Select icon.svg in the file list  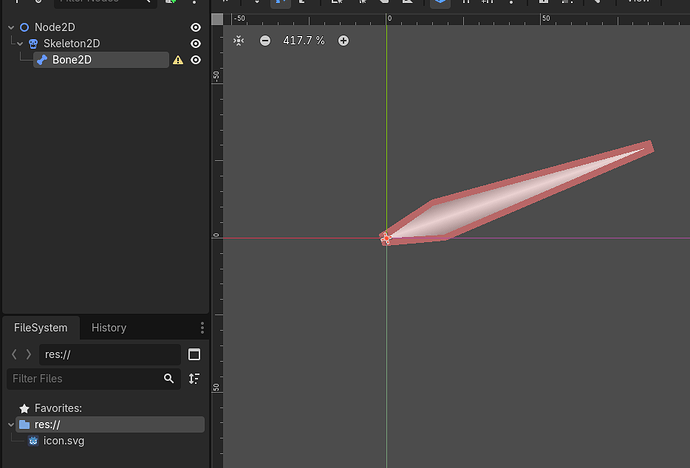64,440
